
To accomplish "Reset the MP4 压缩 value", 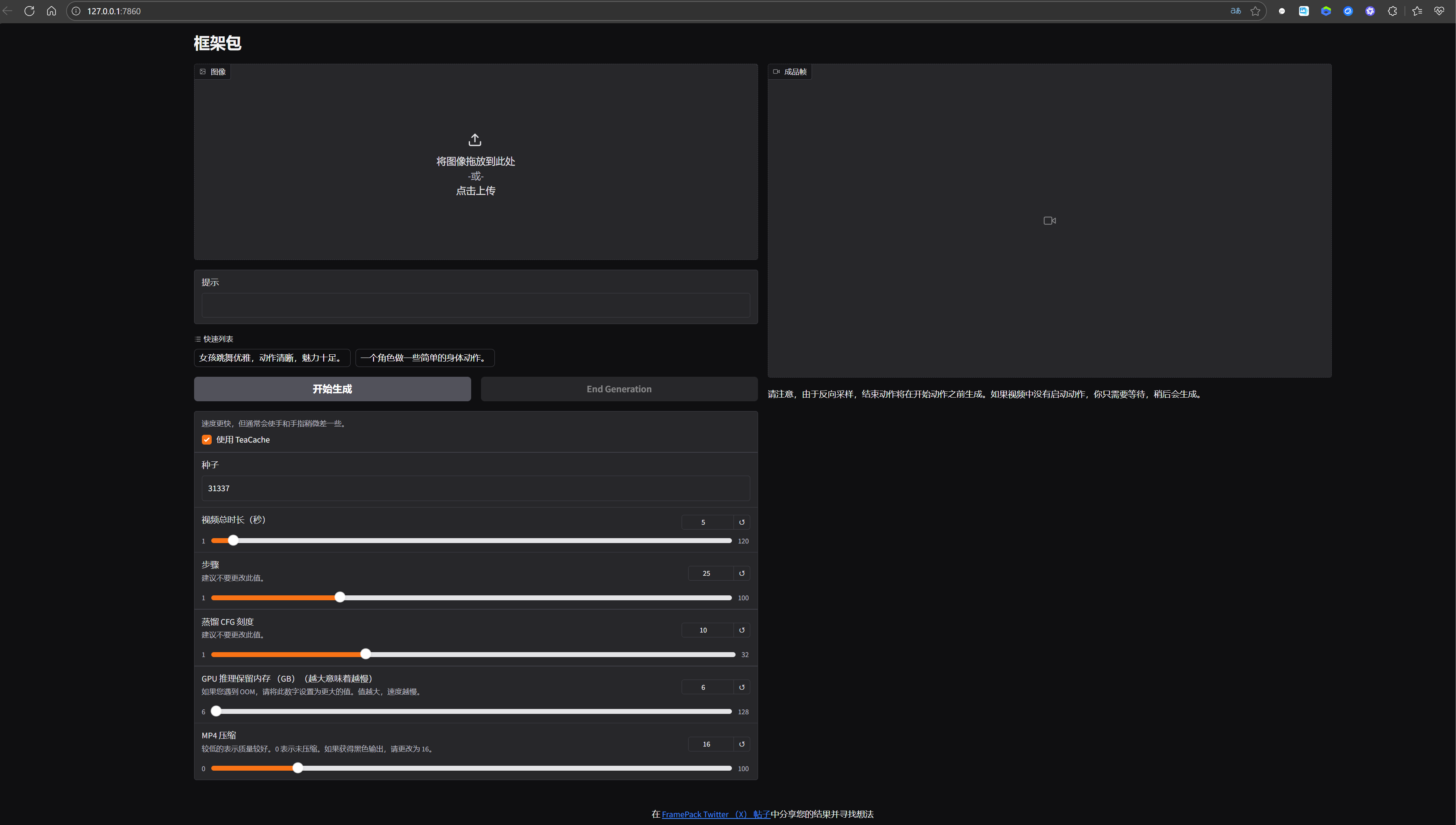I will 742,744.
